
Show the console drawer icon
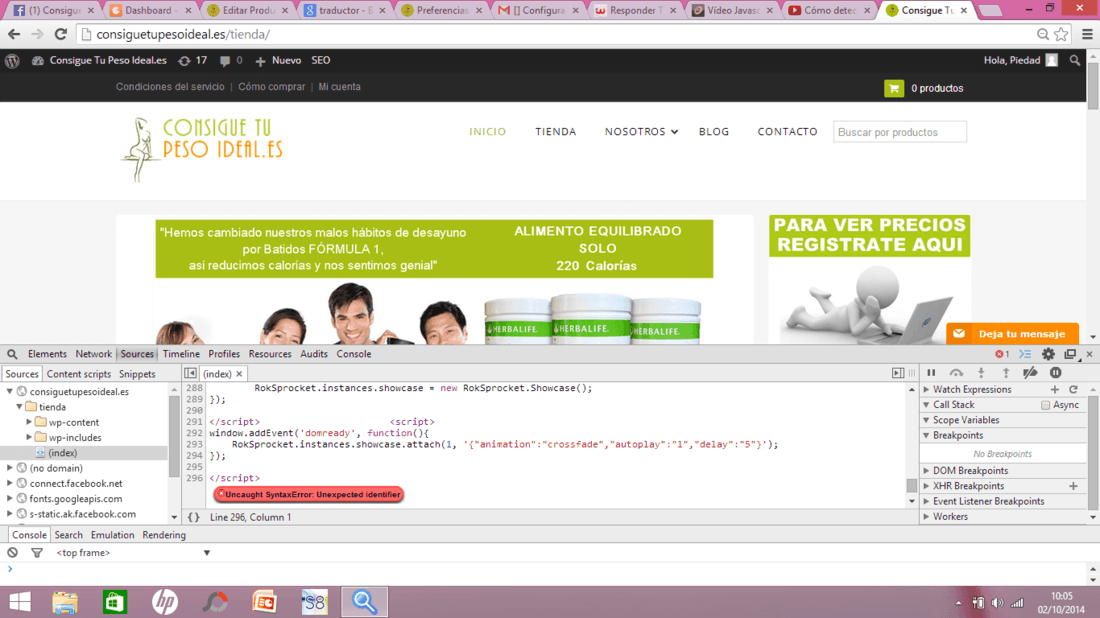pyautogui.click(x=1025, y=354)
